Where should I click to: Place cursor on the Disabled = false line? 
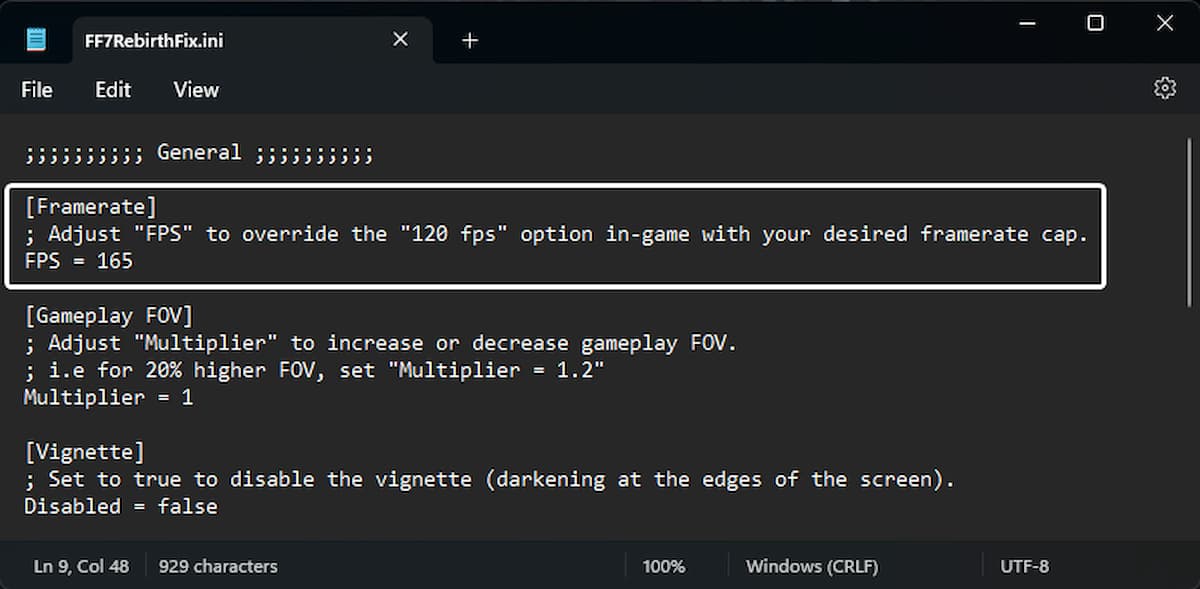120,506
